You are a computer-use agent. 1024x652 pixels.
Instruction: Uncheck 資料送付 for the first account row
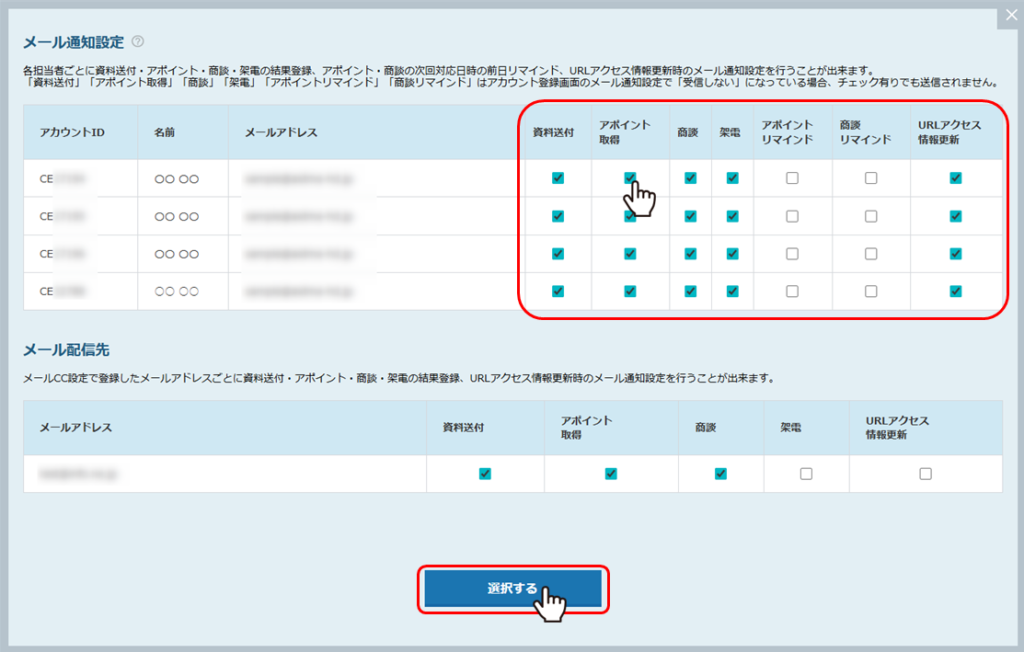558,178
